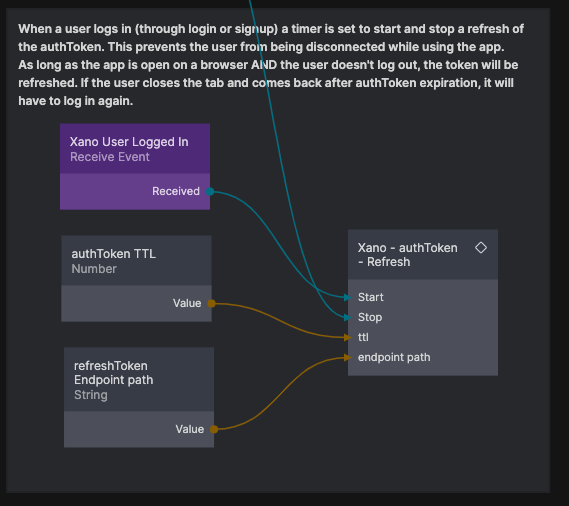Click the Received output label

point(176,191)
